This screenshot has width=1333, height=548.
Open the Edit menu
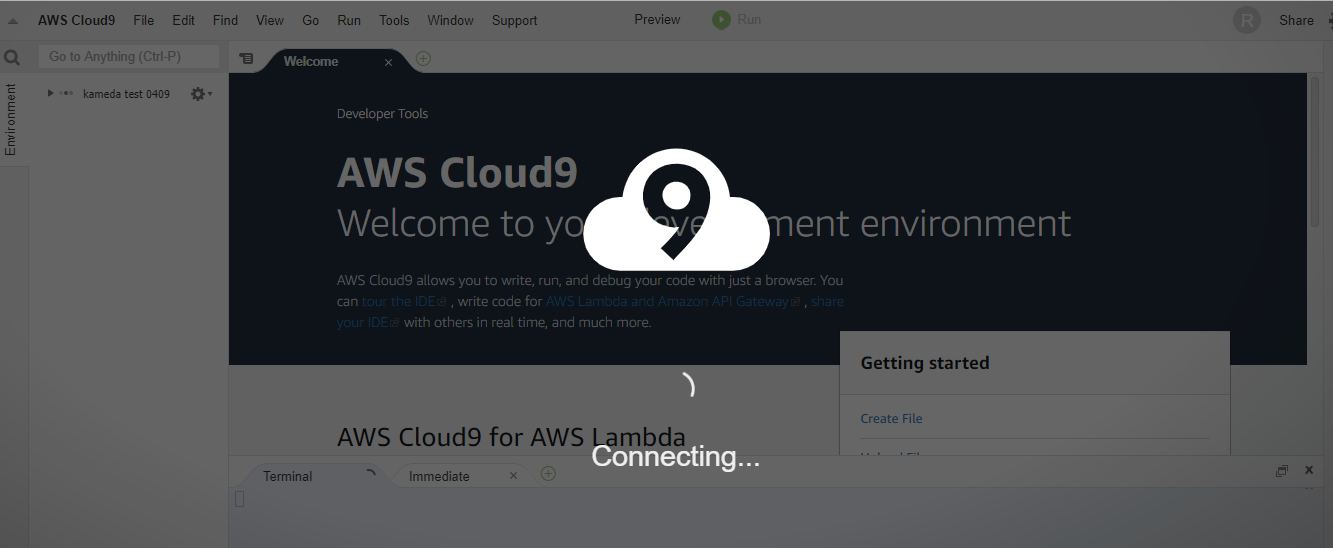pos(183,20)
